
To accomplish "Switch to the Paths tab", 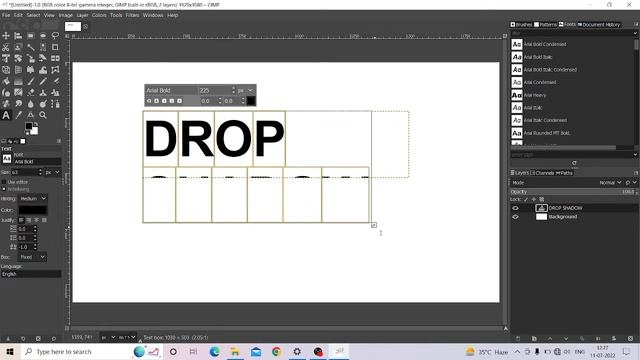I will pyautogui.click(x=564, y=173).
